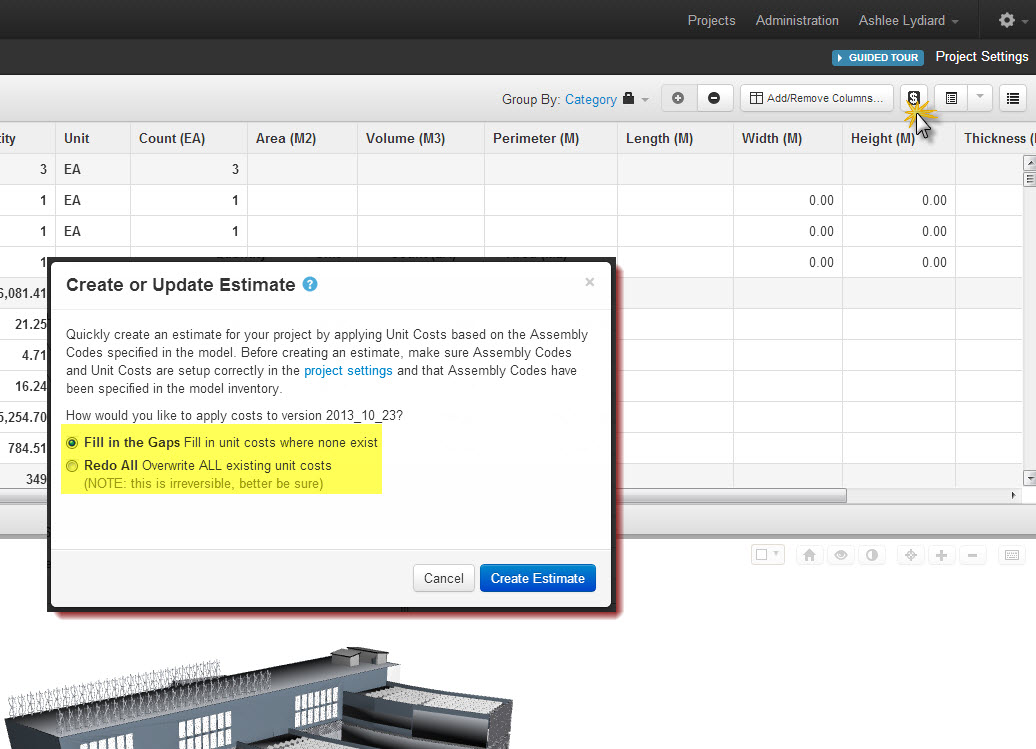
Task: Click the lock icon beside Category
Action: point(628,98)
